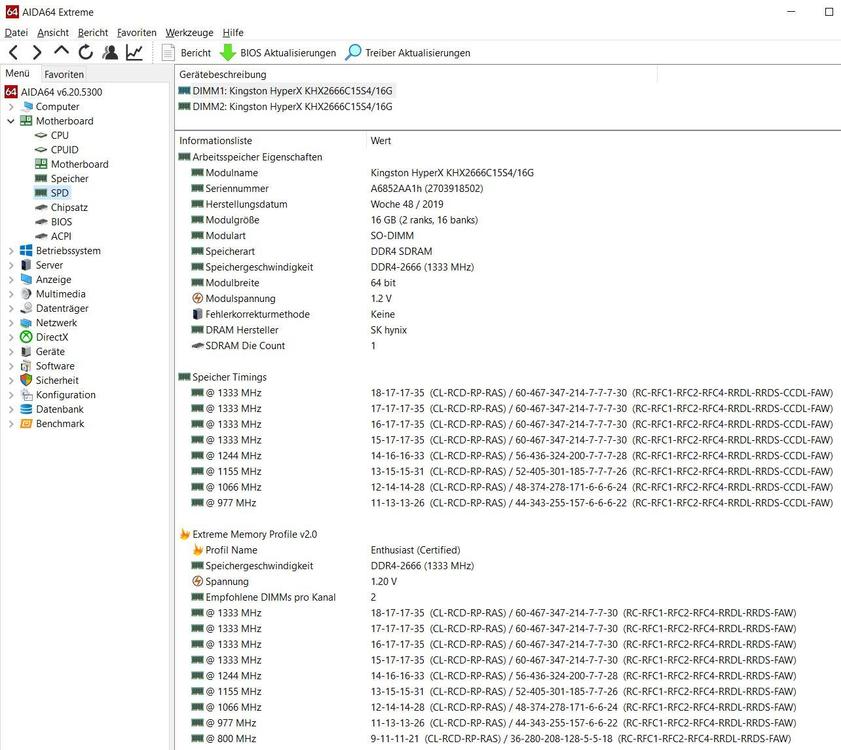Image resolution: width=841 pixels, height=750 pixels.
Task: Refresh the page with the reload icon
Action: tap(85, 53)
